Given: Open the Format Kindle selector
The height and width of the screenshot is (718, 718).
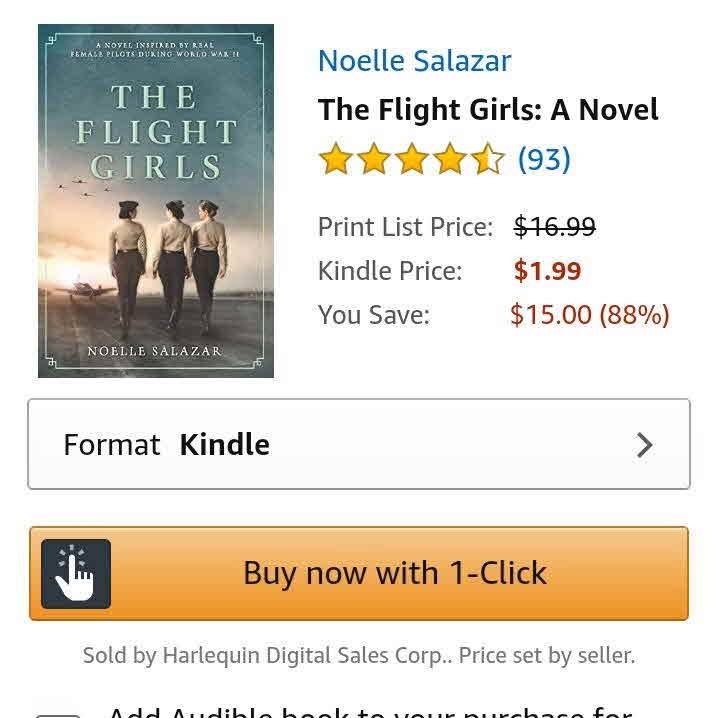Looking at the screenshot, I should pos(358,445).
